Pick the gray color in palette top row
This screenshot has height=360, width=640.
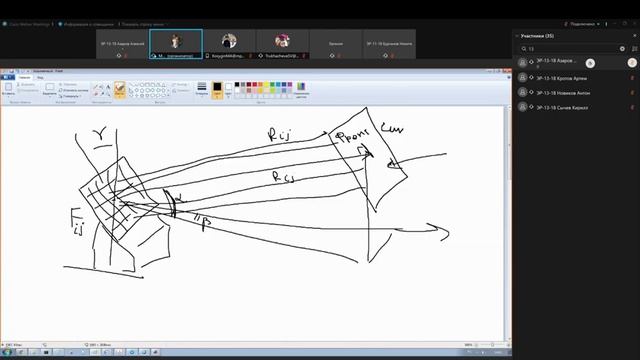[x=243, y=84]
